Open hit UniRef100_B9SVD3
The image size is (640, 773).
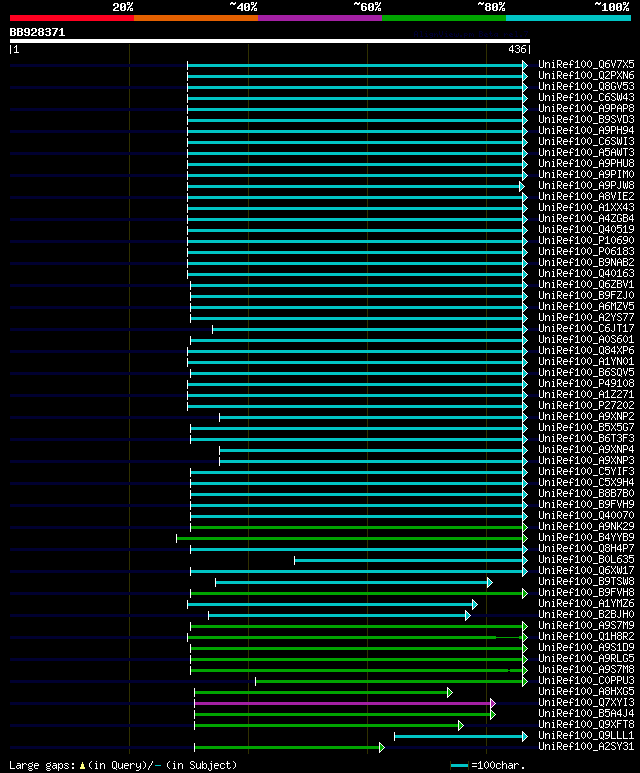pyautogui.click(x=586, y=120)
